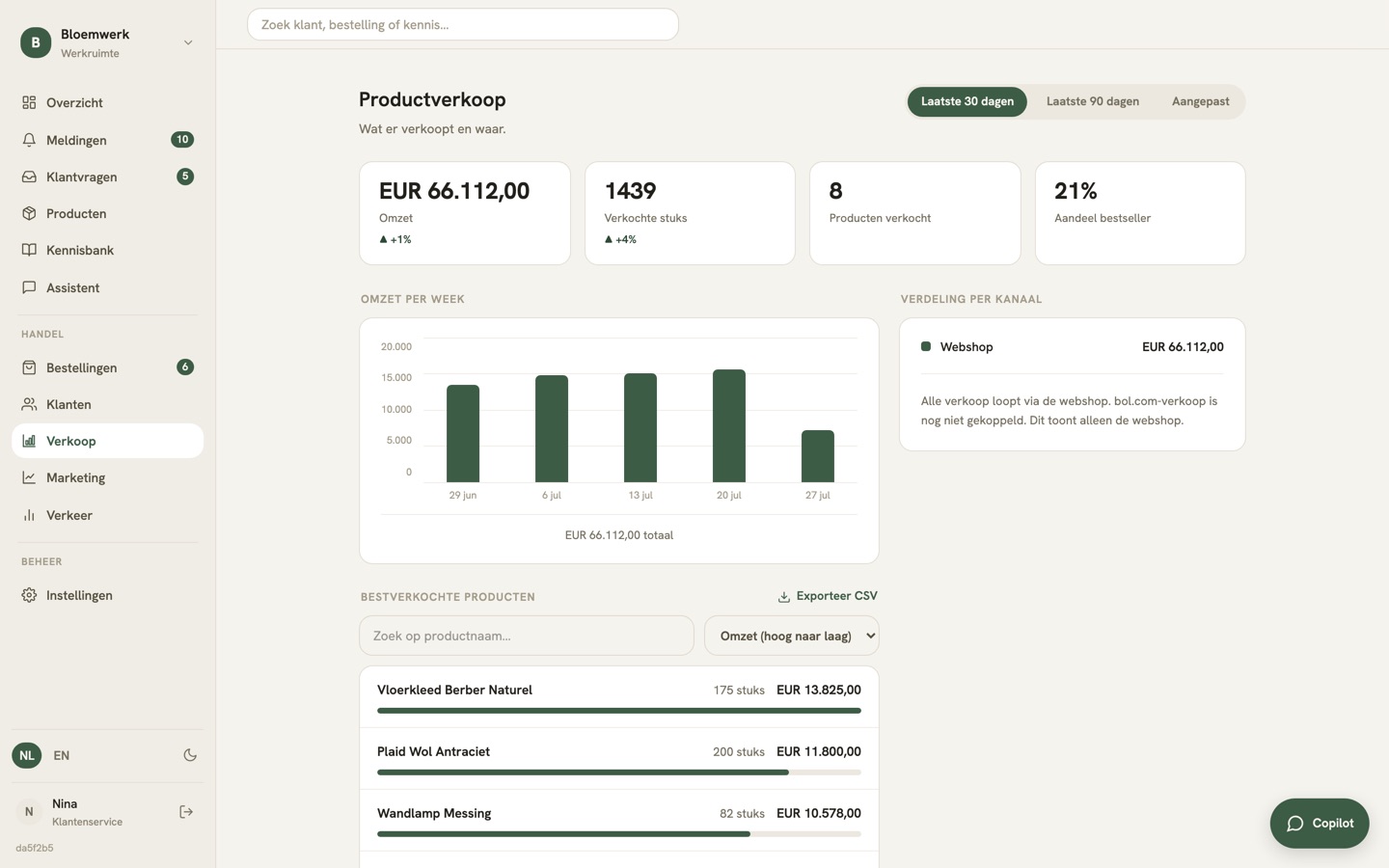The width and height of the screenshot is (1389, 868).
Task: Click the EUR 13.825,00 amount
Action: (819, 690)
